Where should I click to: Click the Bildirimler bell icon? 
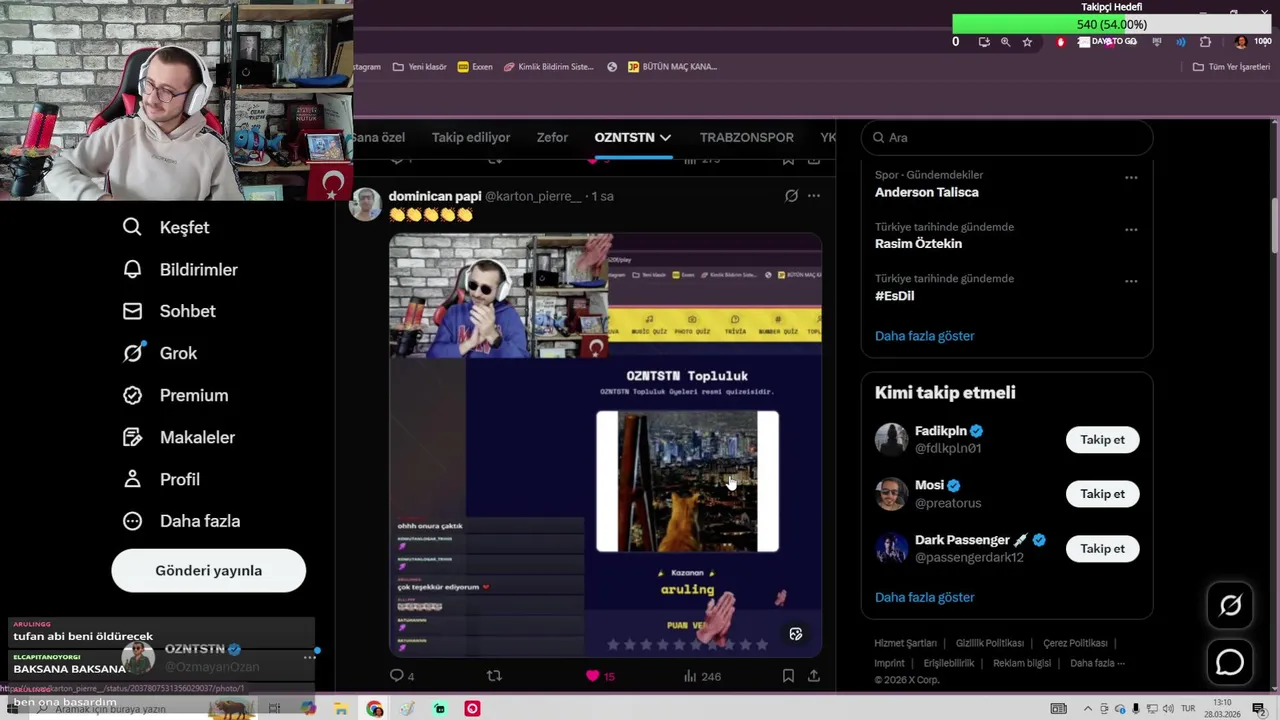tap(132, 269)
